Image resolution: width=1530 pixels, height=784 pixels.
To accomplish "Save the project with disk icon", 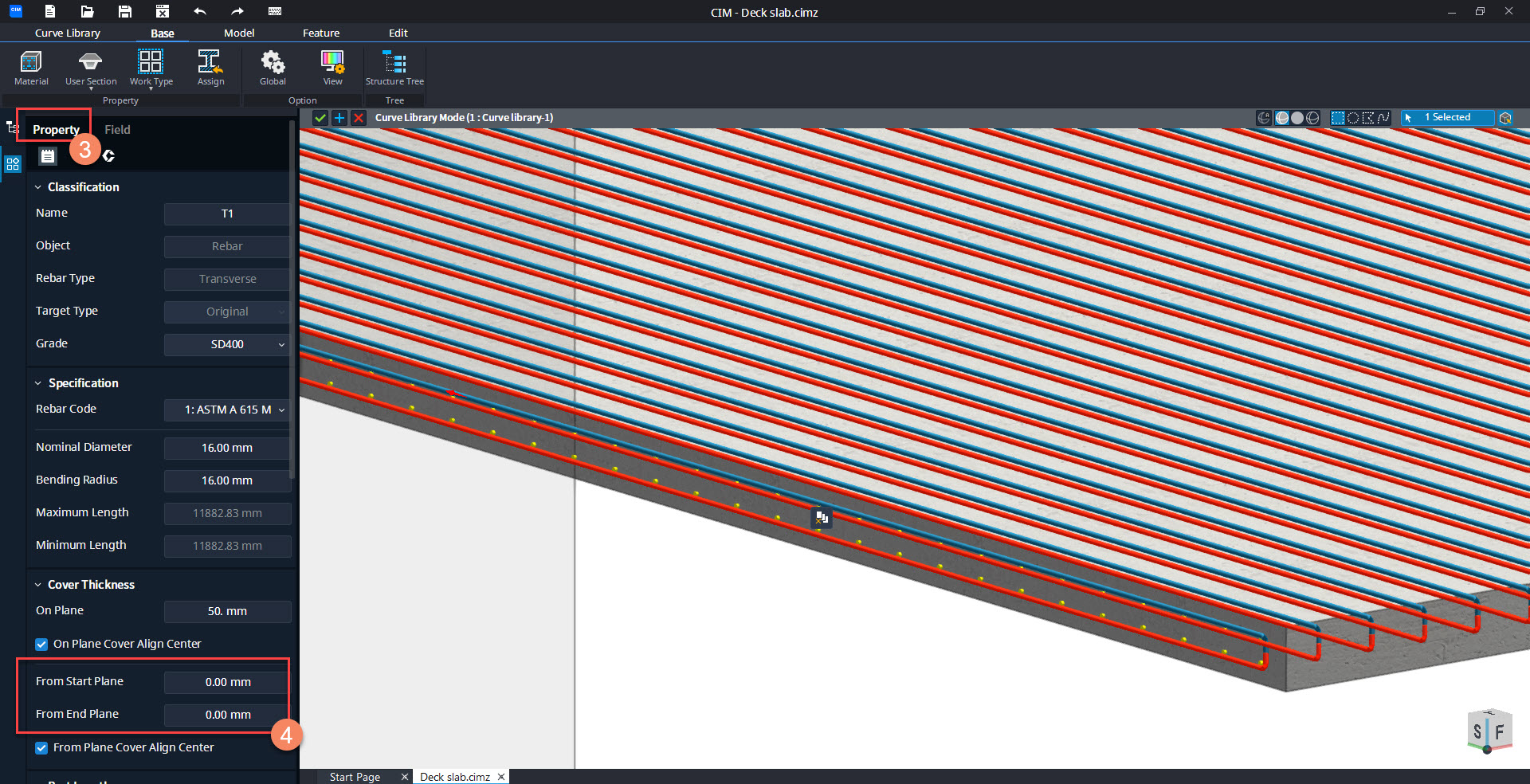I will (x=125, y=11).
